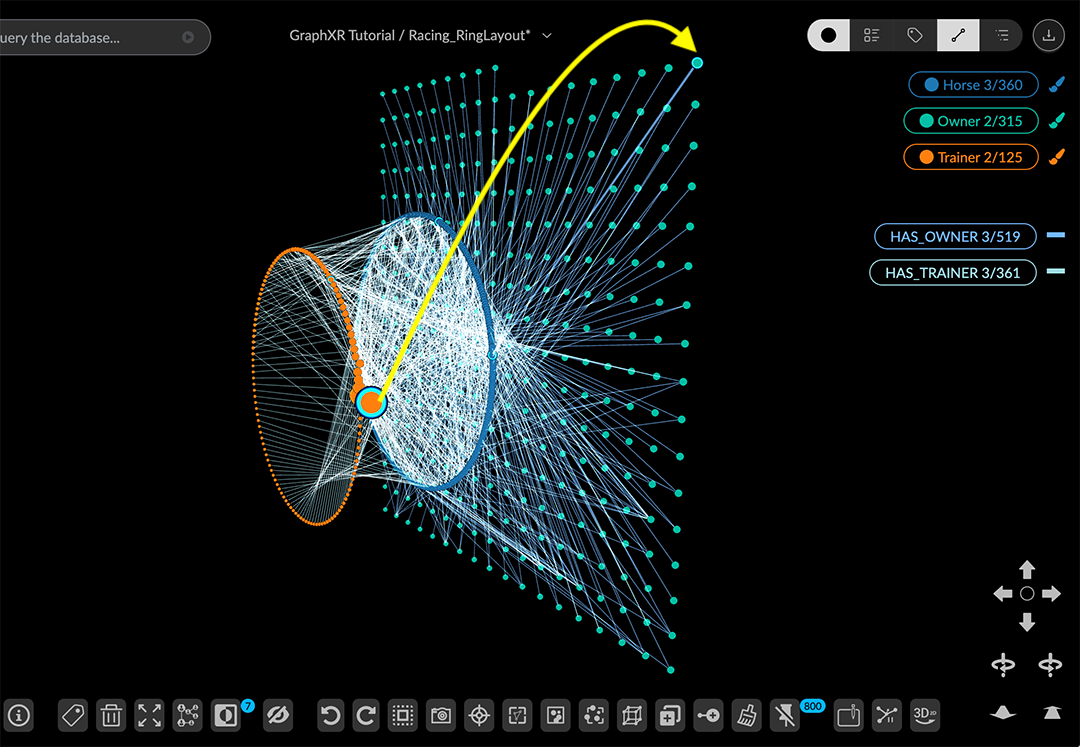Select the Horse 3/360 category pill
1080x747 pixels.
tap(972, 85)
